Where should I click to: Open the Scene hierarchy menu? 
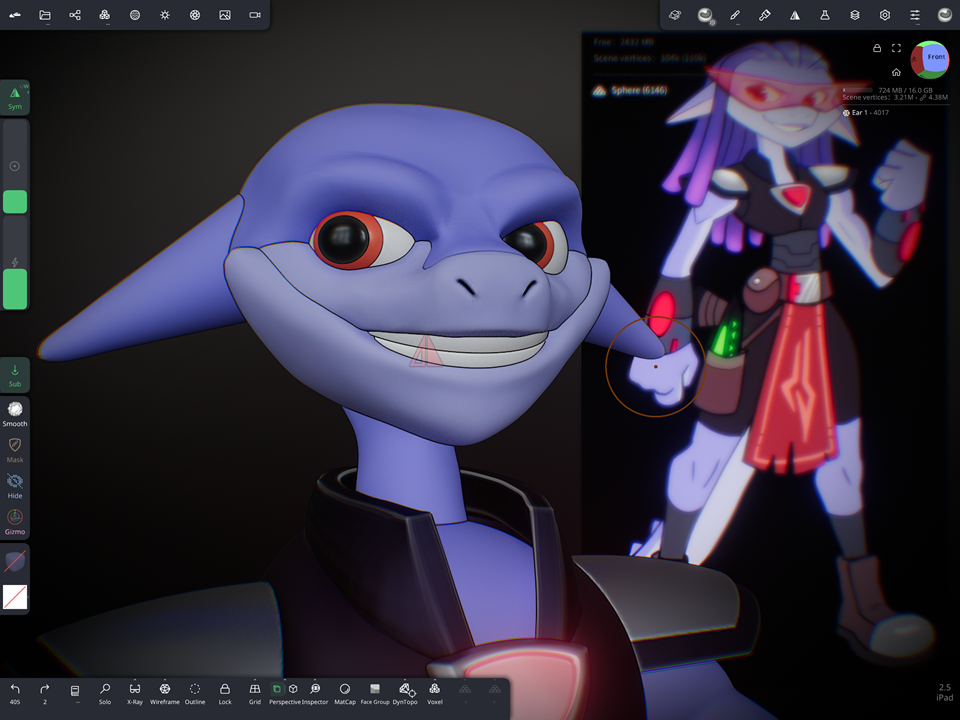[75, 15]
